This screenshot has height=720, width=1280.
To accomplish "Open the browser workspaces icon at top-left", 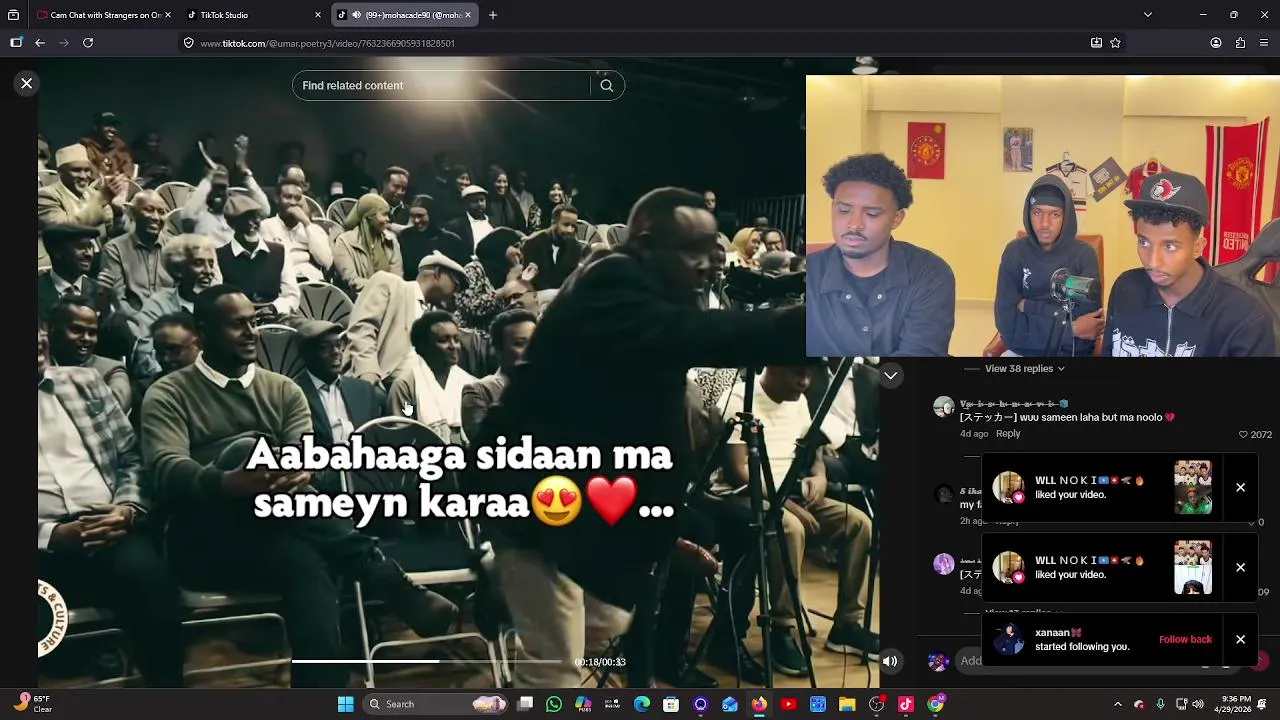I will (x=13, y=15).
